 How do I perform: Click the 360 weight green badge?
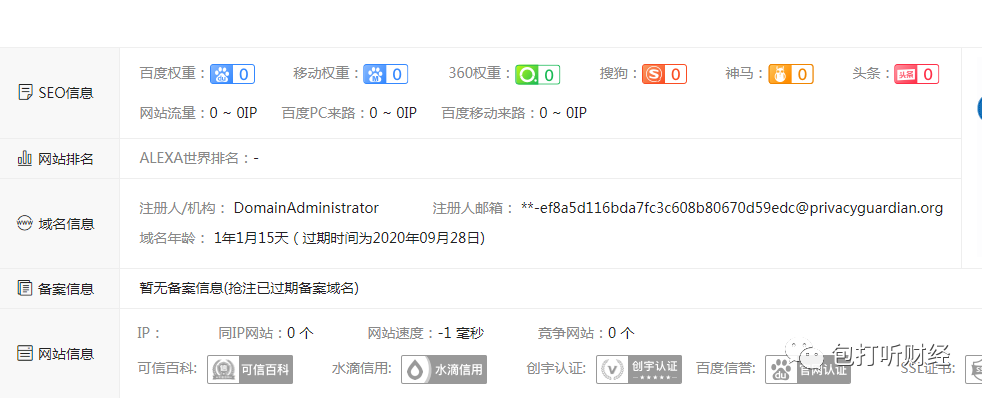point(537,74)
